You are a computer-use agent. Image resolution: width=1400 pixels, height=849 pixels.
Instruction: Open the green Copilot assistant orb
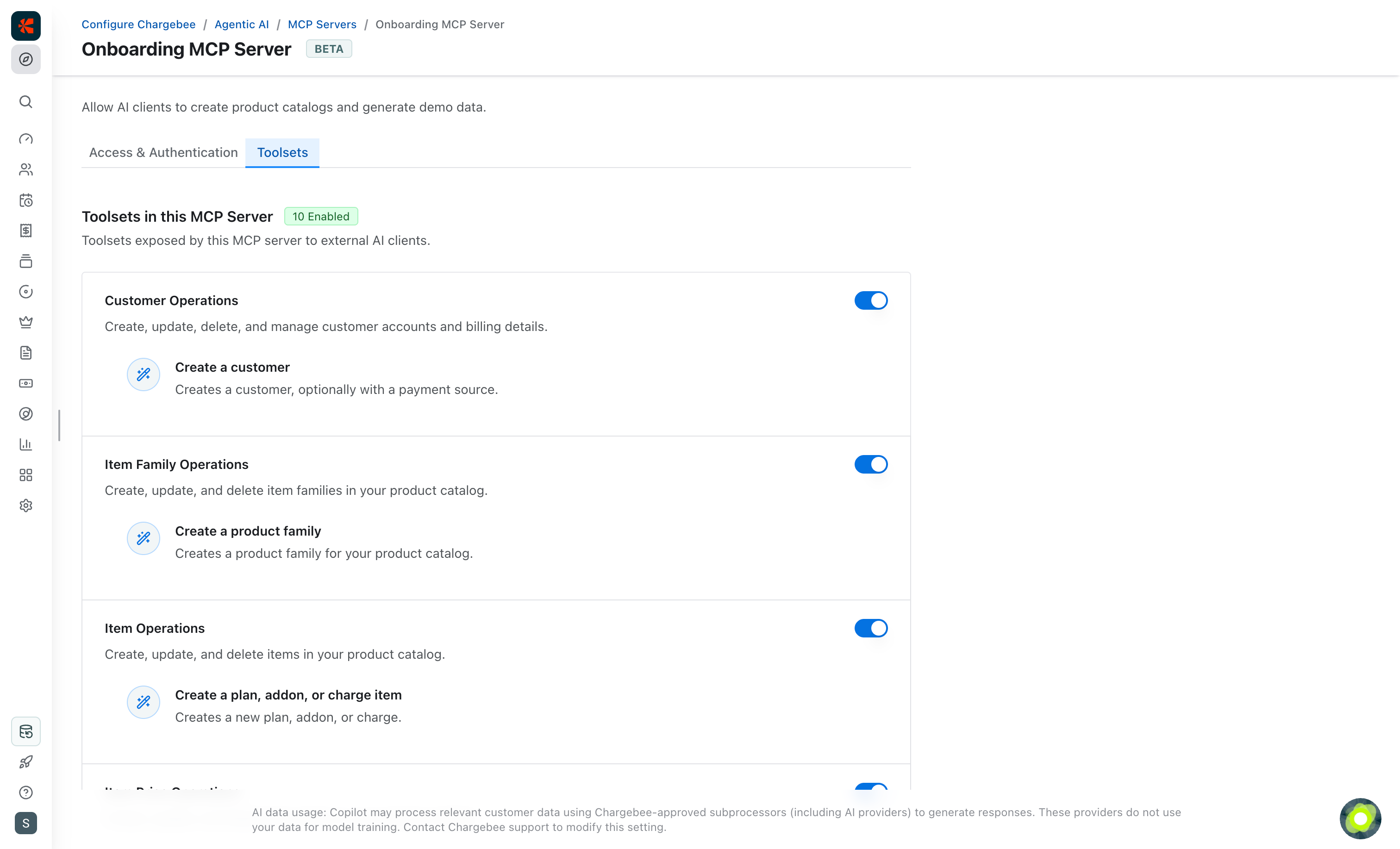[1360, 819]
